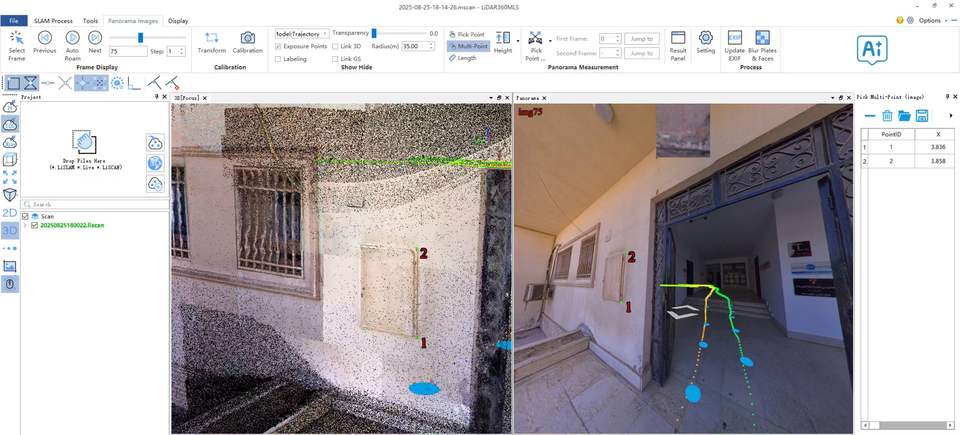Viewport: 960px width, 435px height.
Task: Open the Height tool dropdown arrow
Action: coord(518,41)
